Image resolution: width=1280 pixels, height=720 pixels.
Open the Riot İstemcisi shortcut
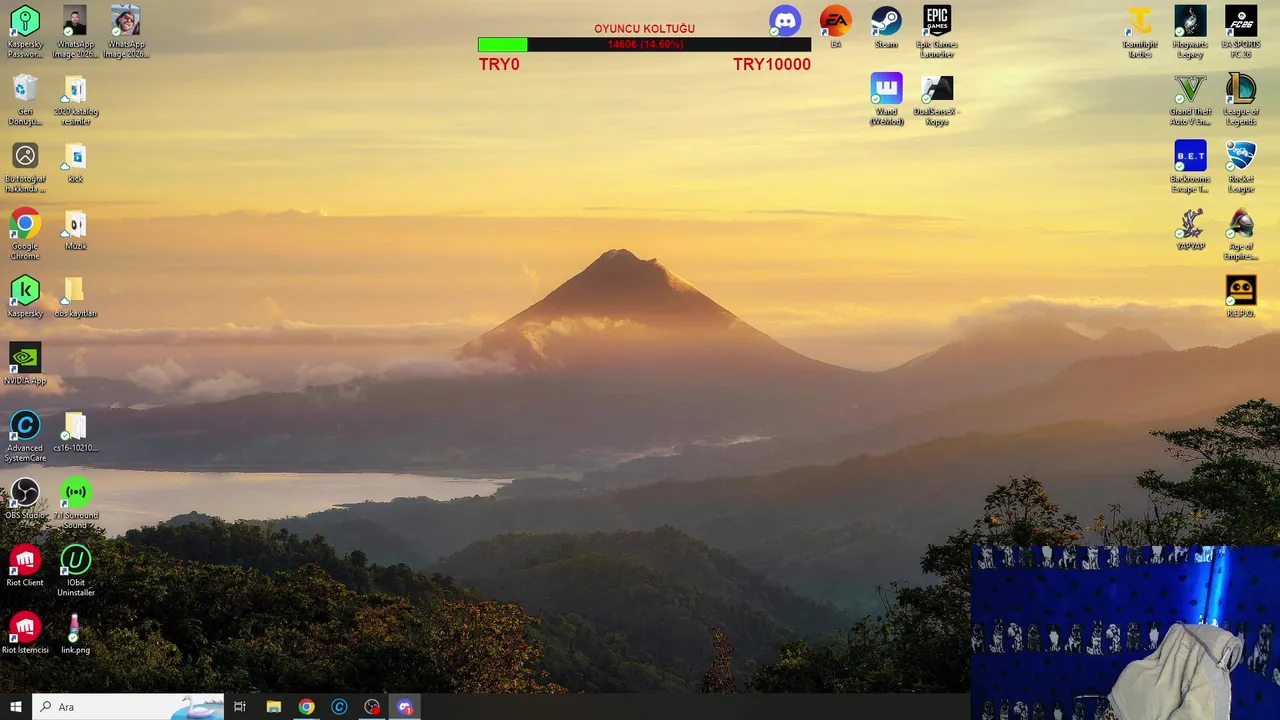[x=25, y=633]
